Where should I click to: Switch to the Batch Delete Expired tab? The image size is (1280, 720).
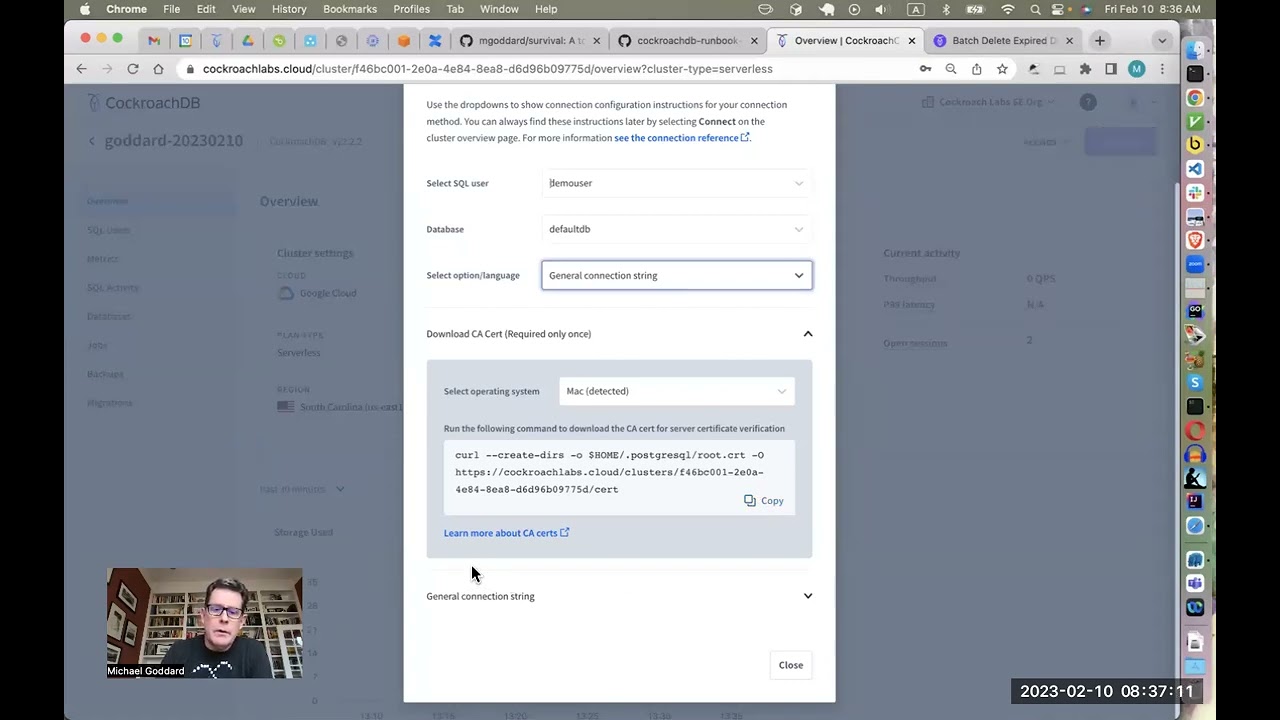tap(1003, 41)
